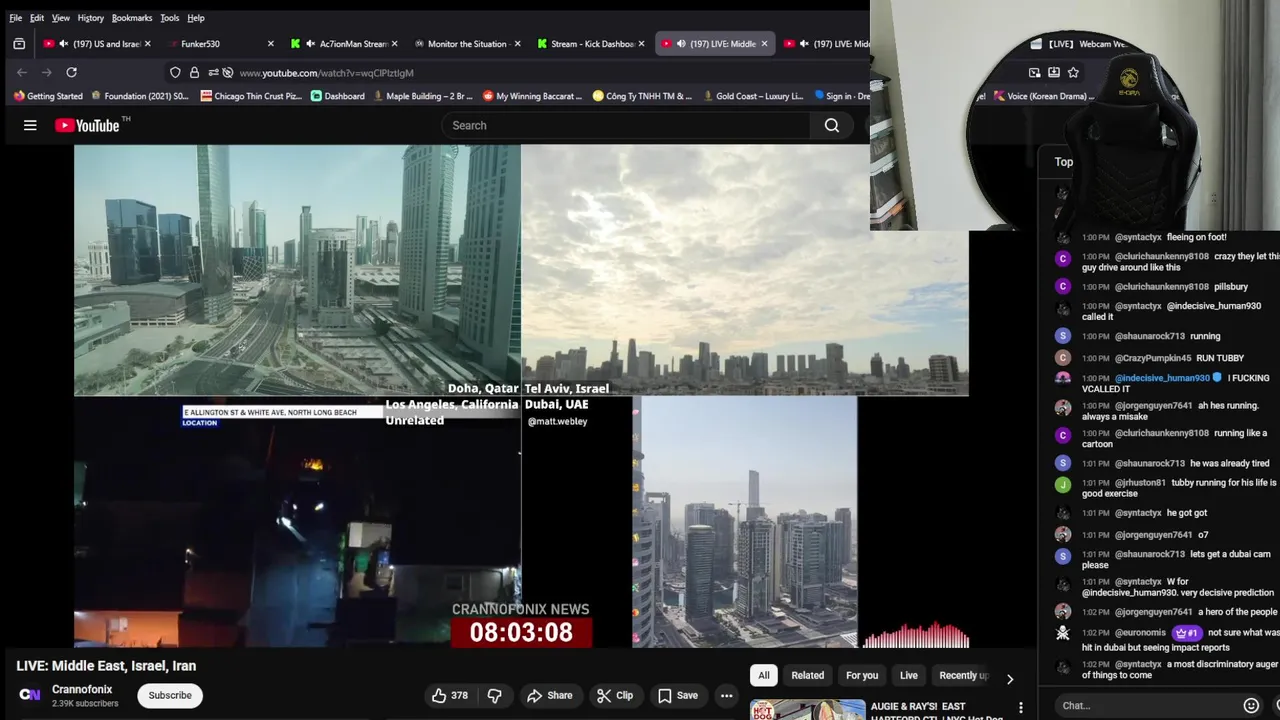This screenshot has width=1280, height=720.
Task: Open the Edit menu
Action: pos(36,18)
